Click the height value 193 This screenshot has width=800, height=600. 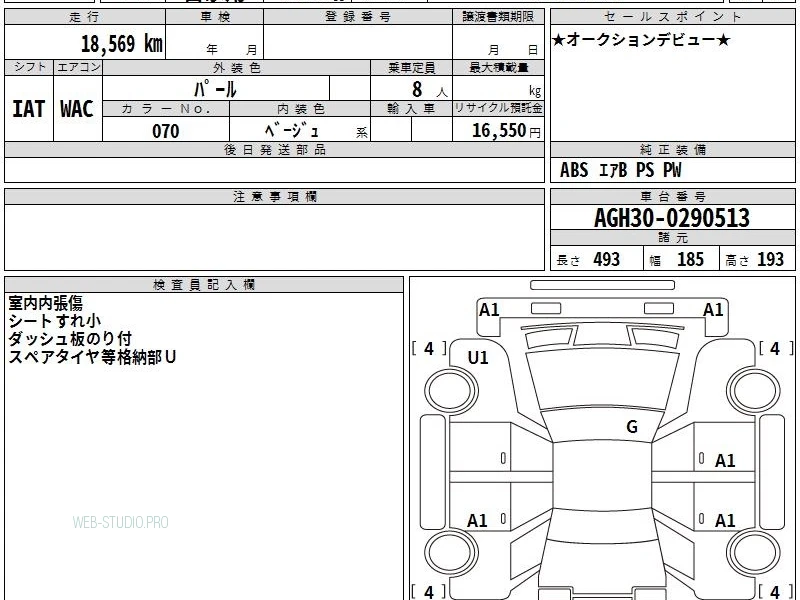770,259
